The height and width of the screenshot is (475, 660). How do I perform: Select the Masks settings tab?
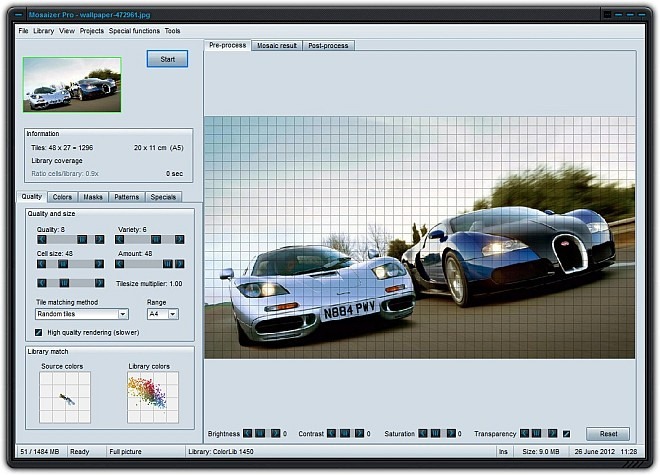93,197
